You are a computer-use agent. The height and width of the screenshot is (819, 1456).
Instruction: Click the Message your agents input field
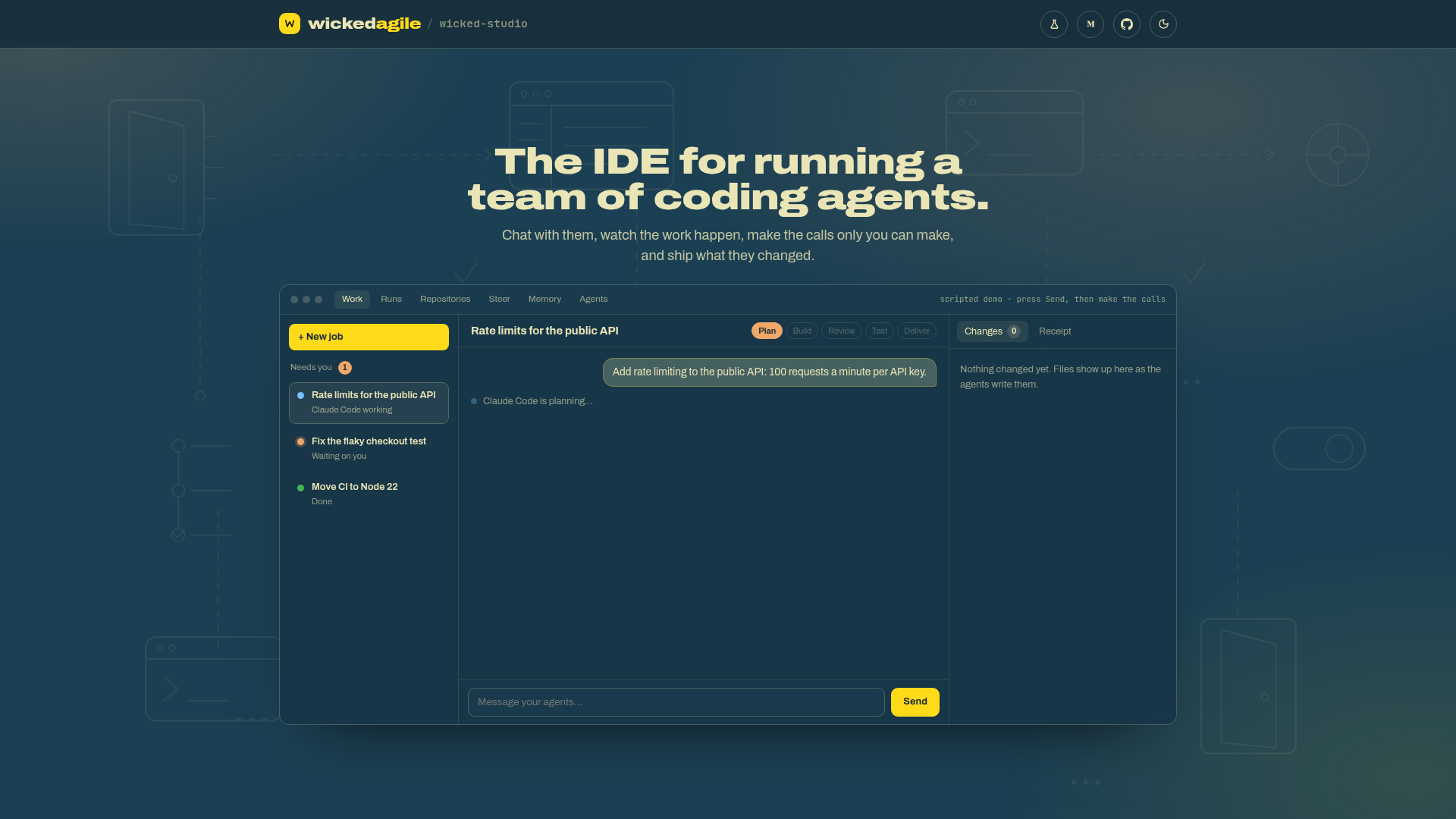(x=676, y=702)
